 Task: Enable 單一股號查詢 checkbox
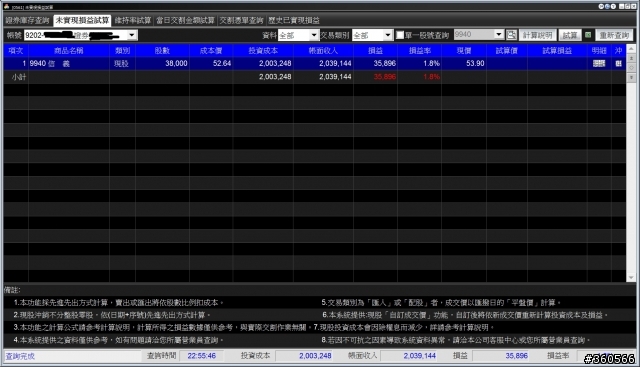pyautogui.click(x=400, y=35)
